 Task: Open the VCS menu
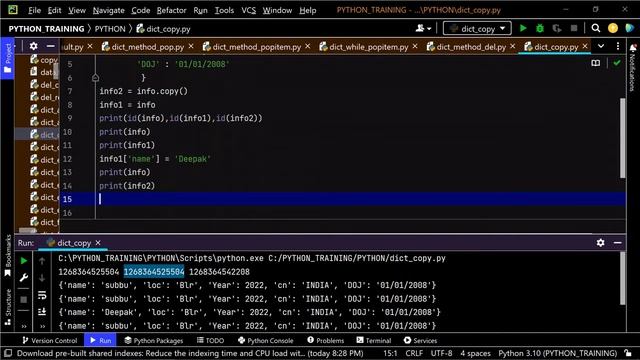(x=248, y=10)
